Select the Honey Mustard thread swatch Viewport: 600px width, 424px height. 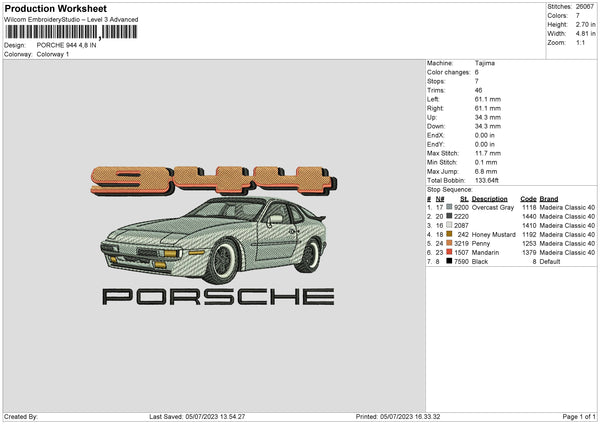click(x=450, y=233)
